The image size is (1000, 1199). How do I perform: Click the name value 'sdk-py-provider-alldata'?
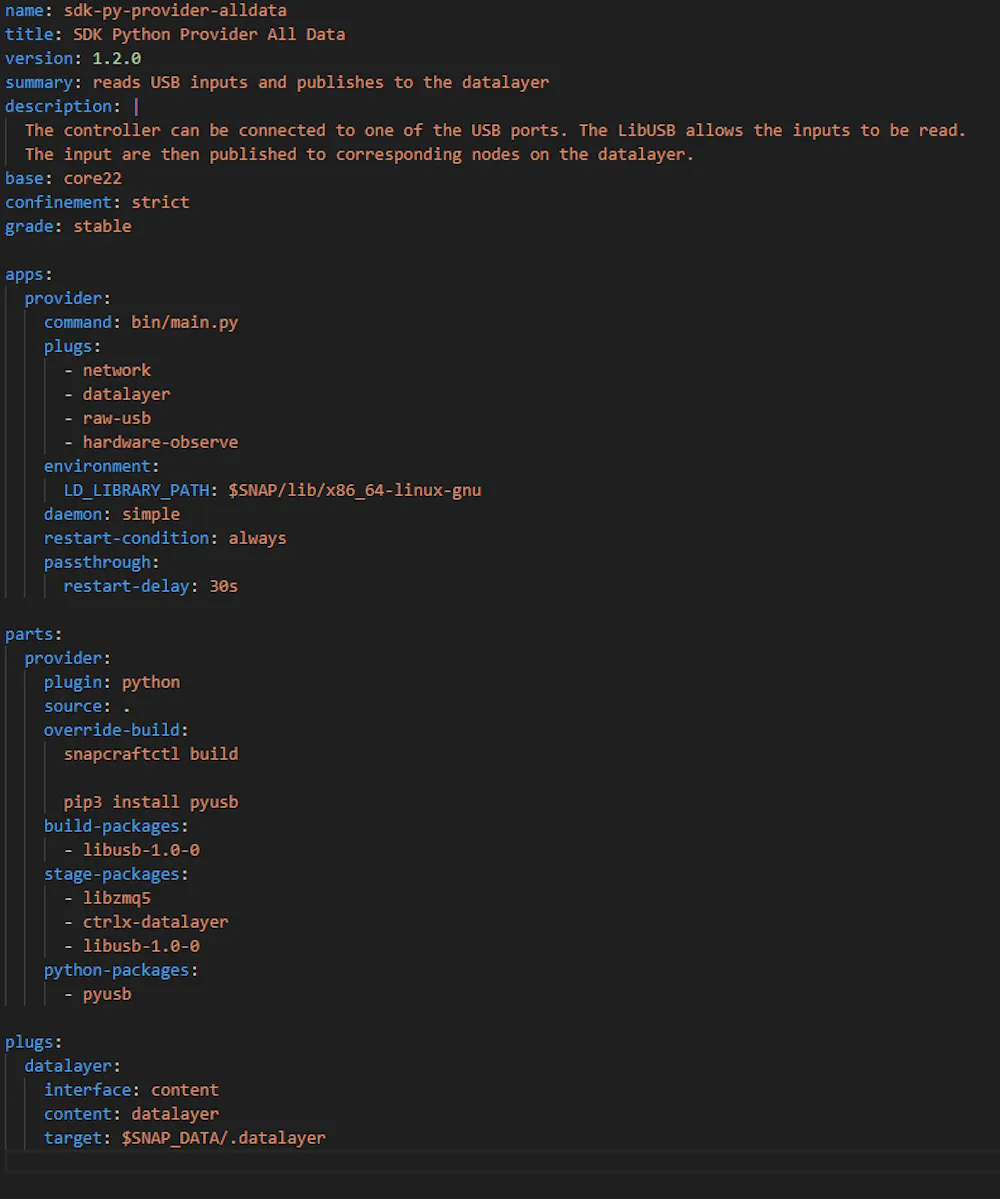coord(175,11)
